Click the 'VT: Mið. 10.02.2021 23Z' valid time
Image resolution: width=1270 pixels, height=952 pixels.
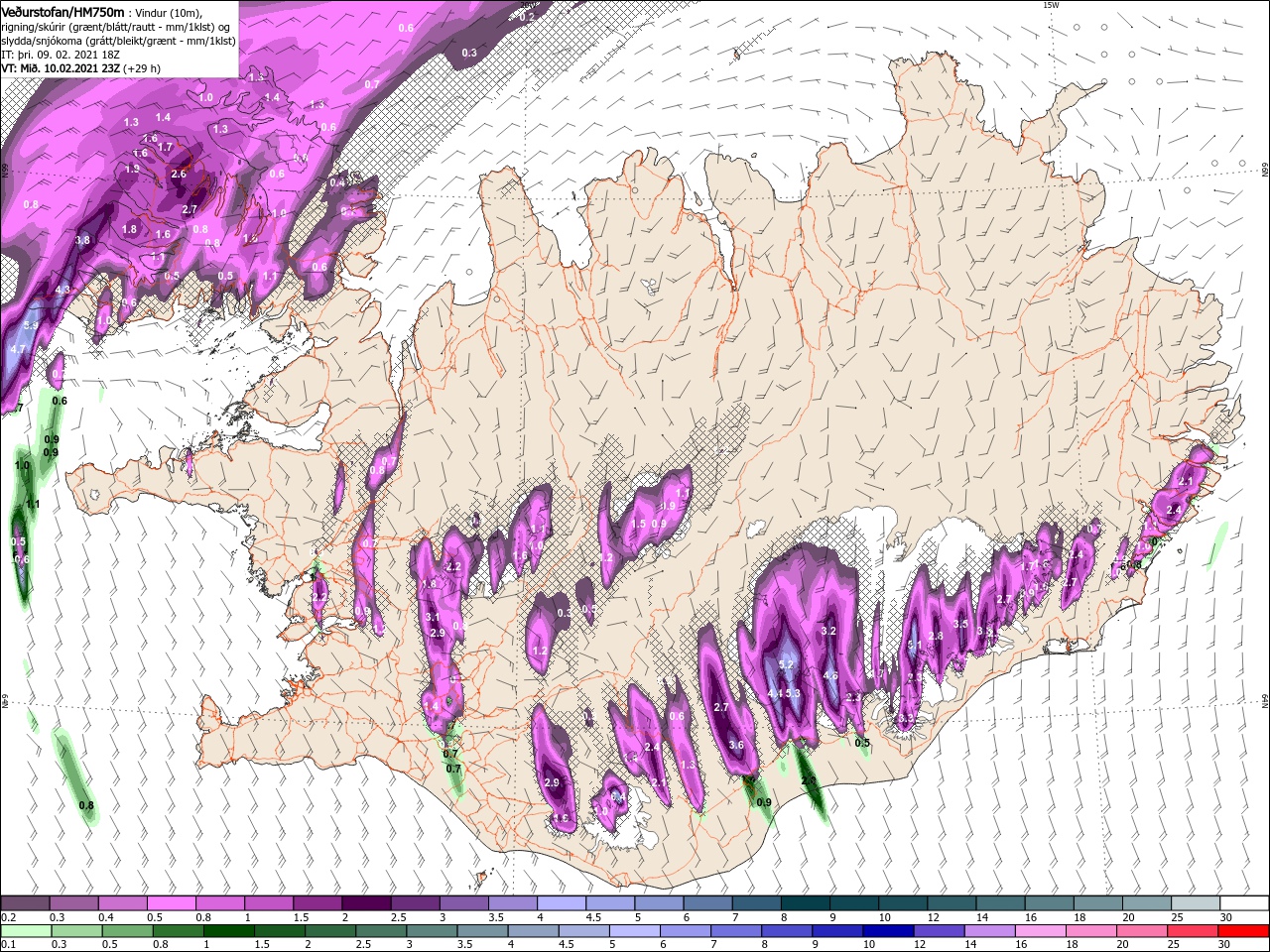(x=61, y=68)
